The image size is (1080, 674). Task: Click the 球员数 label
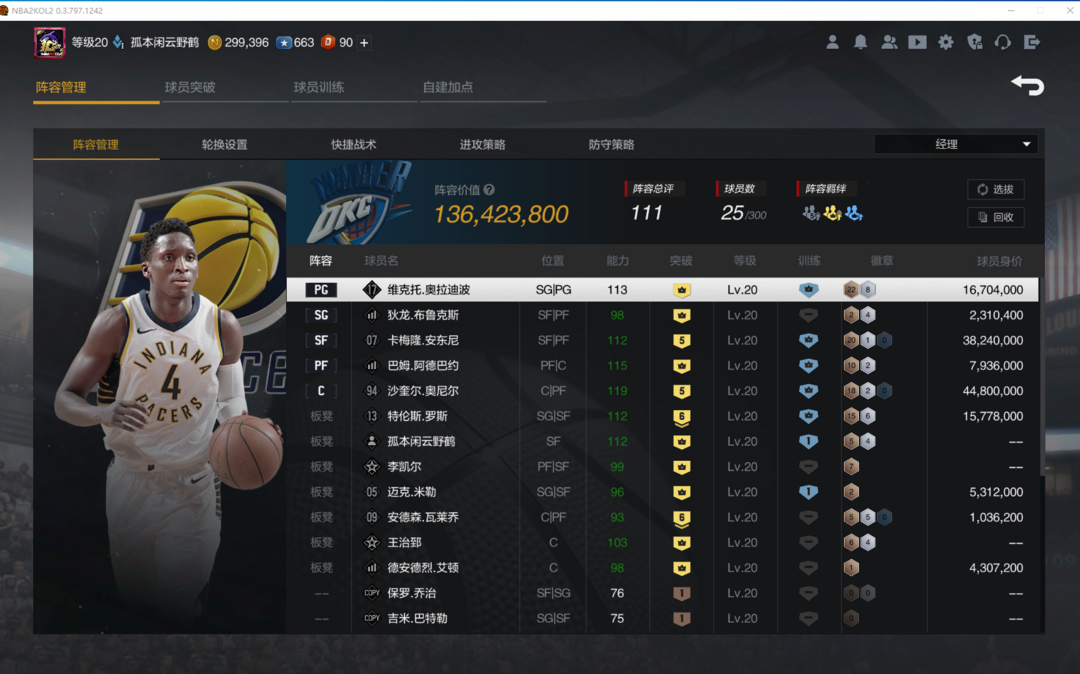click(740, 189)
